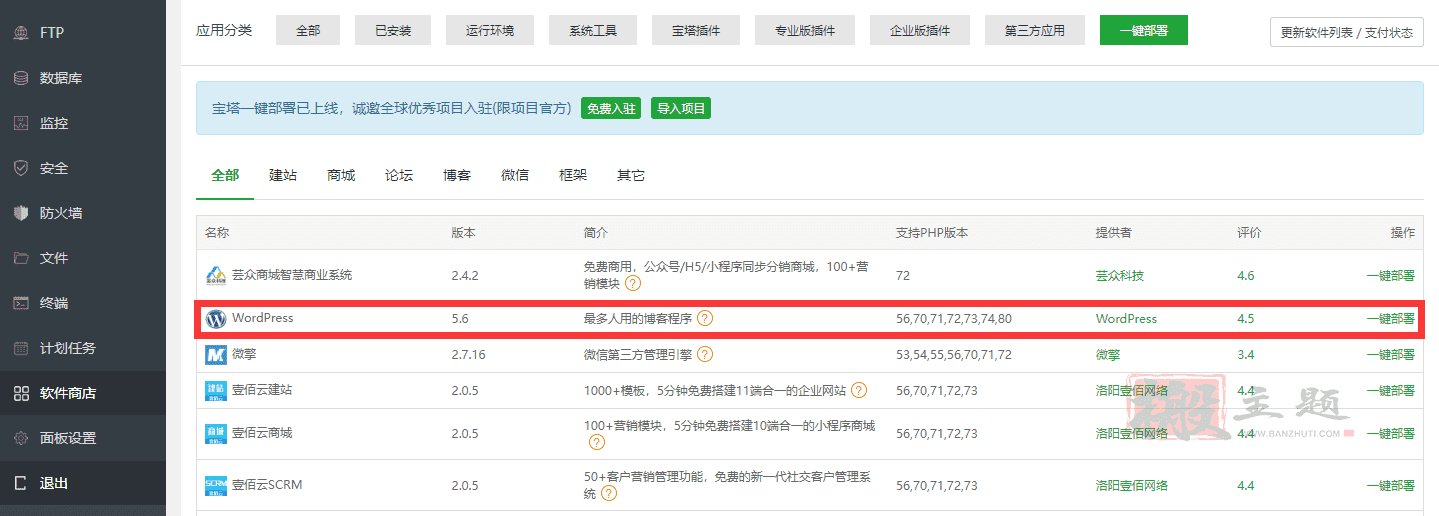Screen dimensions: 1439x516
Task: Click 一键部署 link for 壹佰云SCRM
Action: (x=1390, y=486)
